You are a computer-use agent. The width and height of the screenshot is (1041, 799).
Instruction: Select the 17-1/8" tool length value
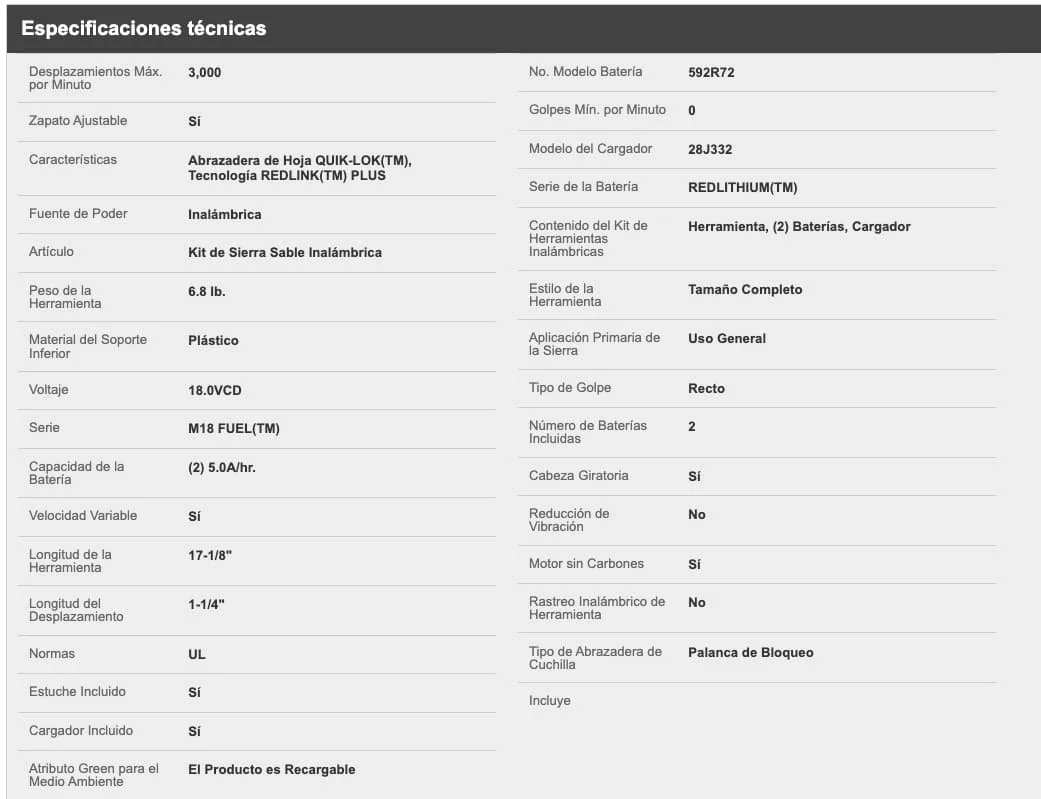tap(210, 555)
